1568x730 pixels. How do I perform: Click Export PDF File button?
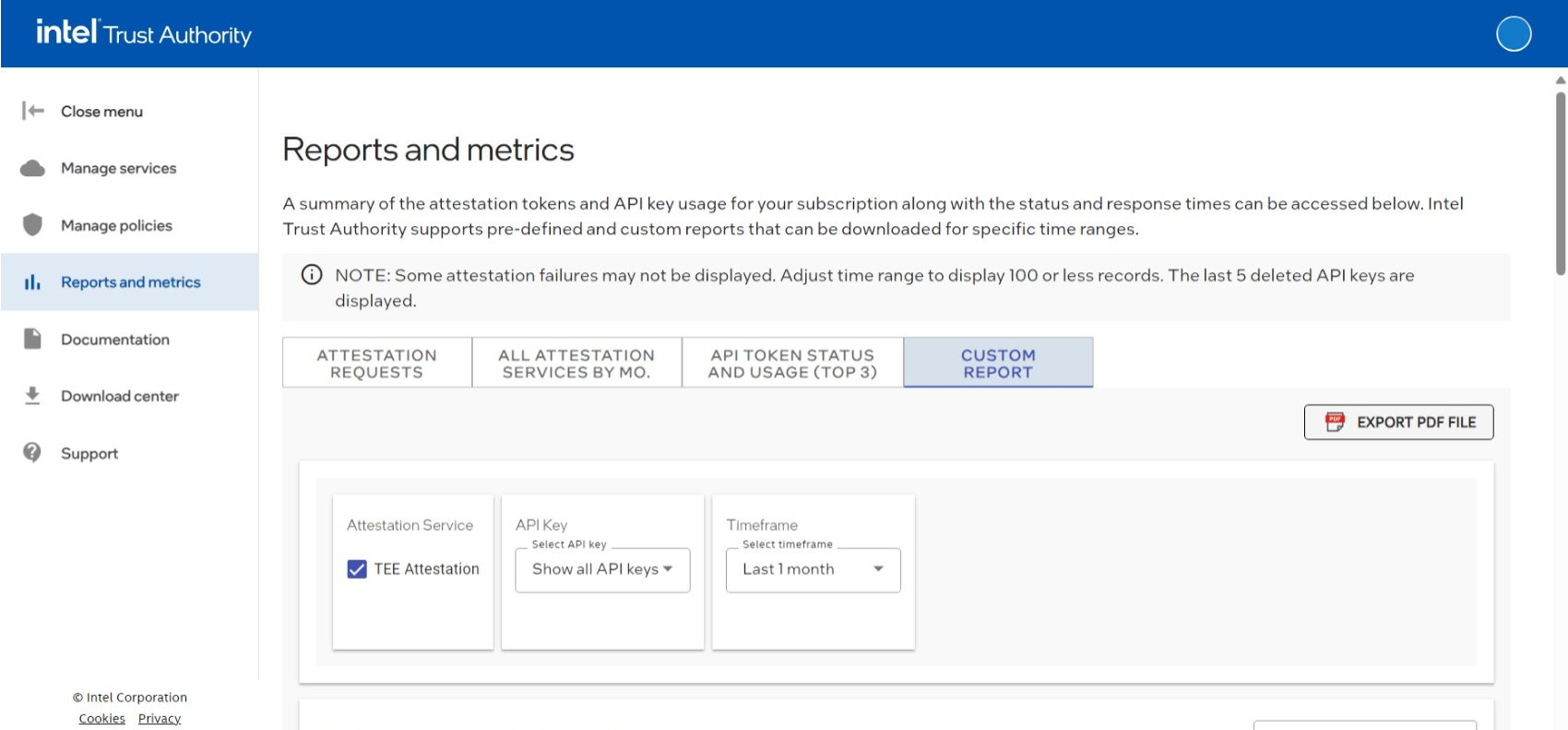[1398, 422]
